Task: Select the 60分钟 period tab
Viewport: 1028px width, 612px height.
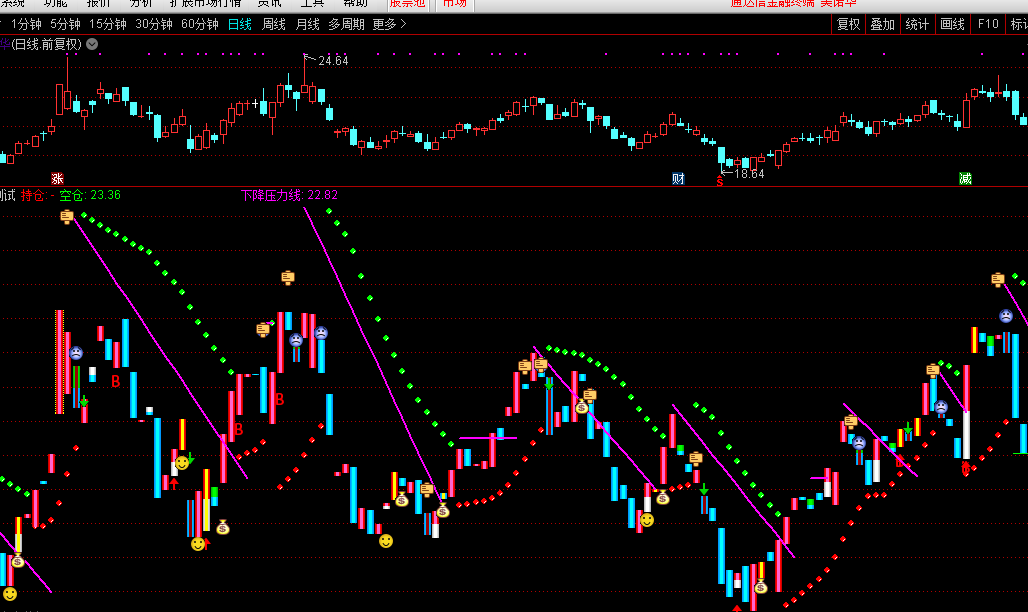Action: (200, 24)
